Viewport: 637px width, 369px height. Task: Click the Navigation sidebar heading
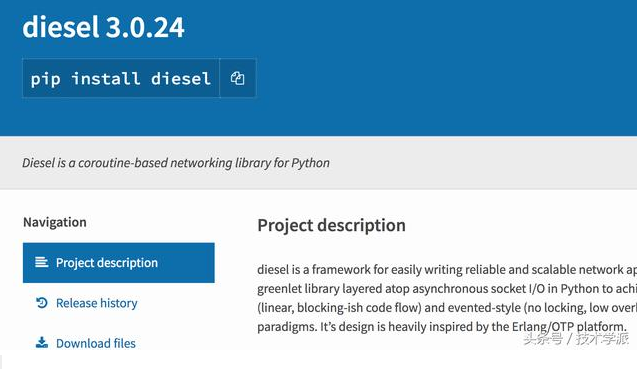(55, 222)
